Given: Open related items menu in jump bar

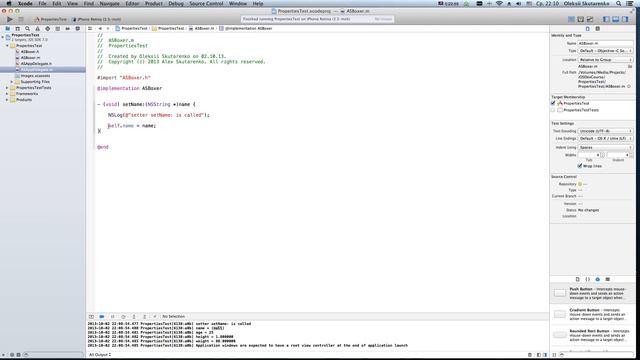Looking at the screenshot, I should (x=90, y=29).
